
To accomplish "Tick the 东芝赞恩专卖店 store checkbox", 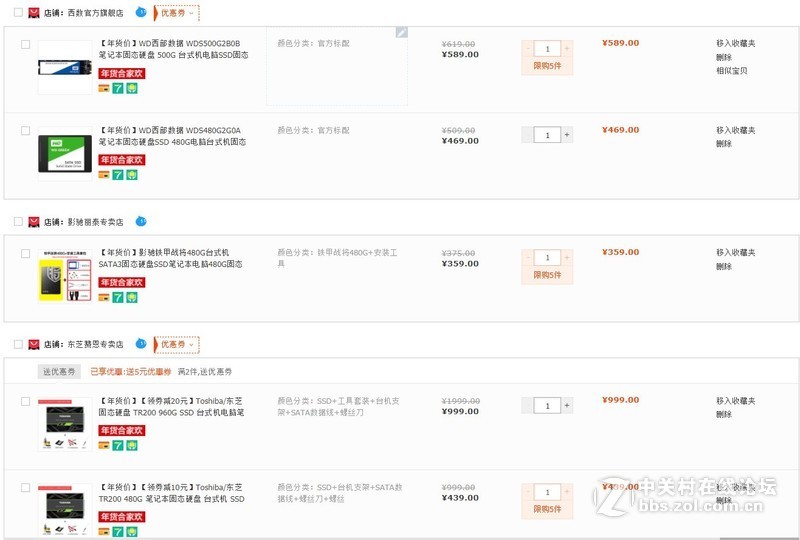I will click(18, 344).
